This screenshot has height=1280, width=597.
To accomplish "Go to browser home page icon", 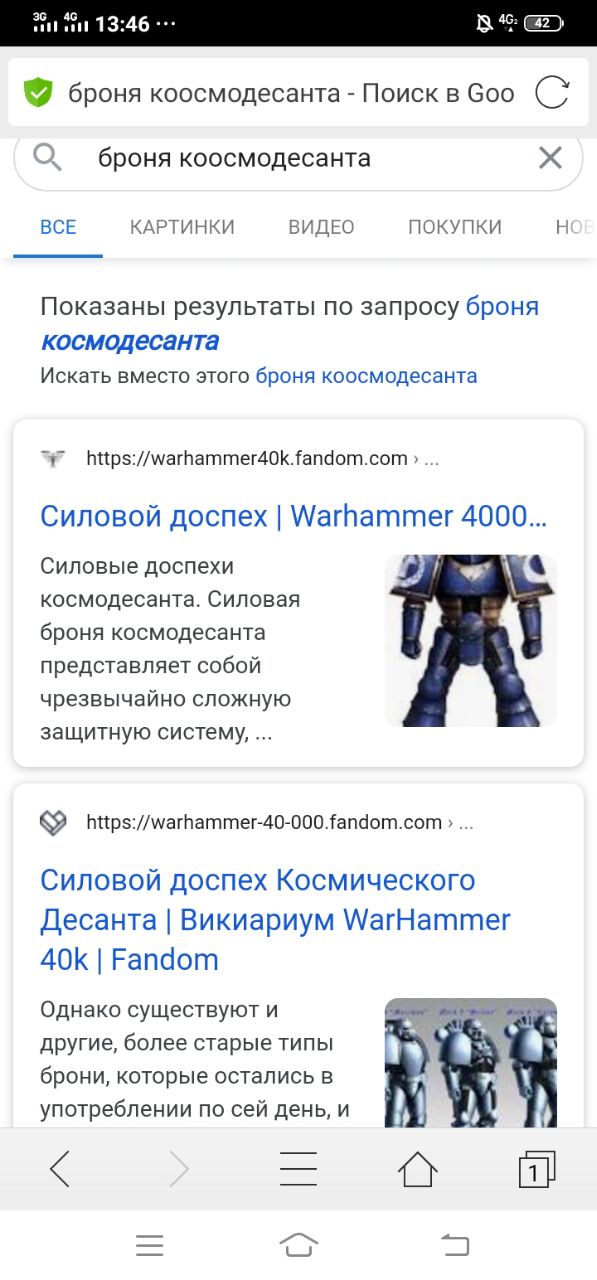I will coord(417,1168).
